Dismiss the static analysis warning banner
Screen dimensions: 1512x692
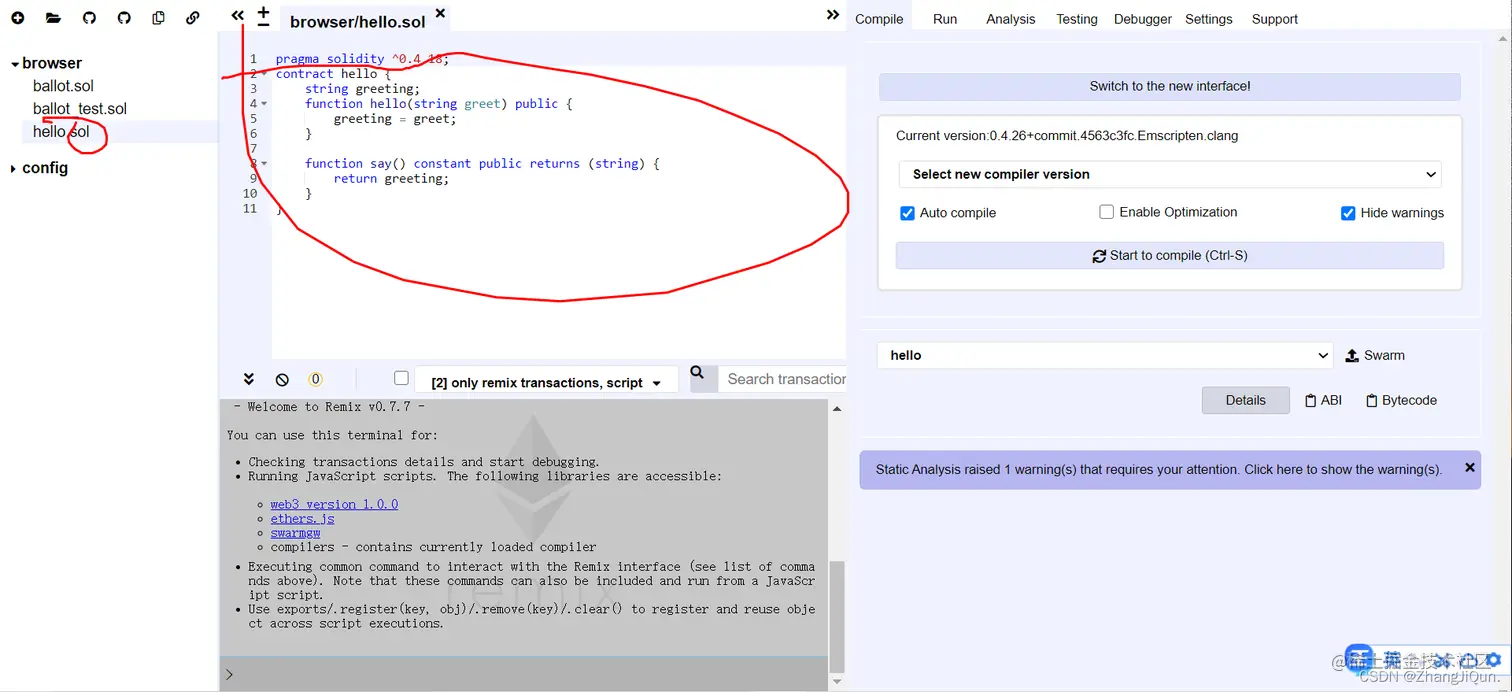tap(1470, 467)
